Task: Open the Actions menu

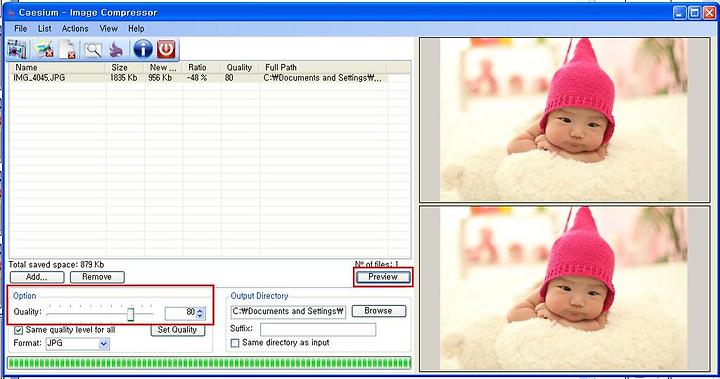Action: pos(75,28)
